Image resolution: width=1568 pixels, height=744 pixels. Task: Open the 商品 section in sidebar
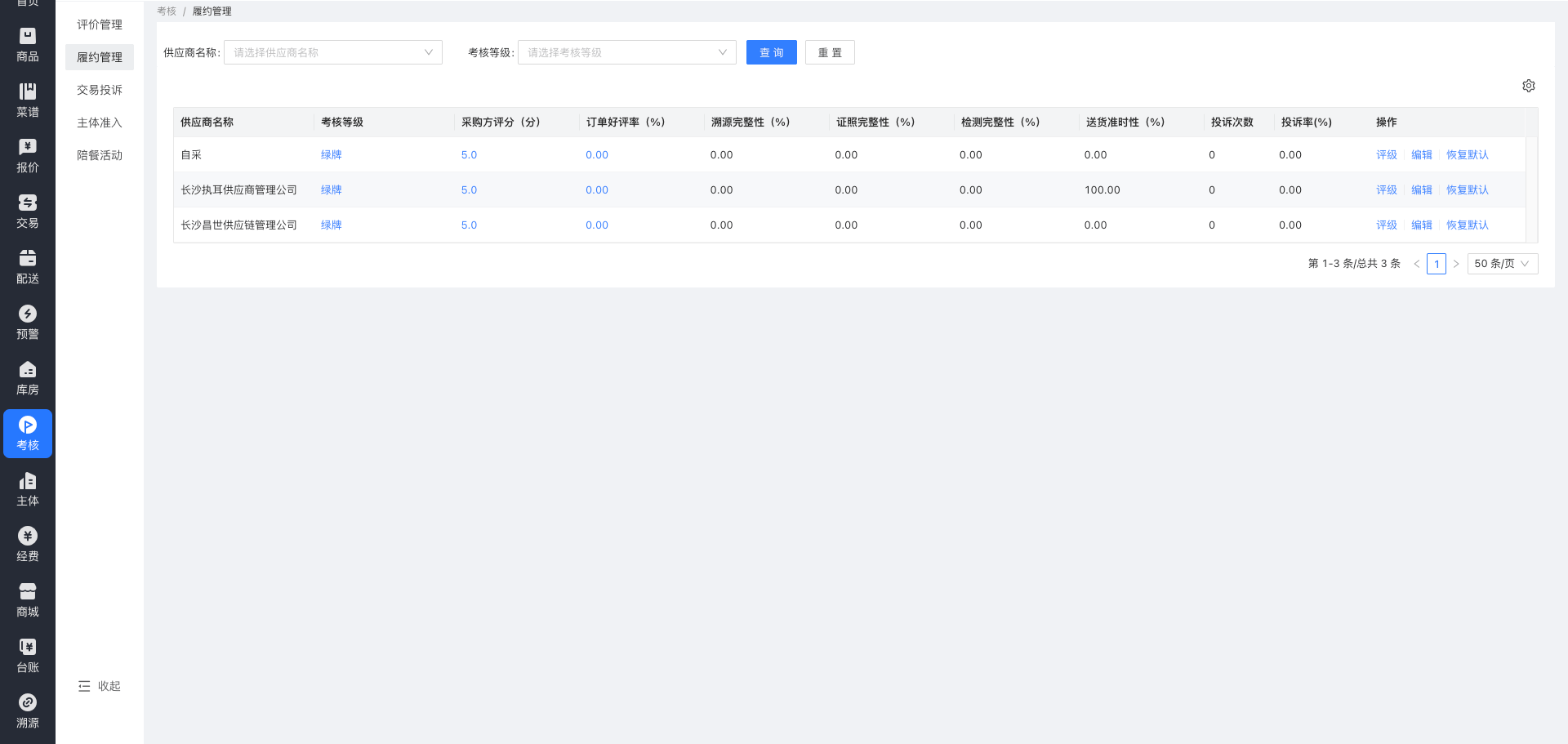point(28,45)
